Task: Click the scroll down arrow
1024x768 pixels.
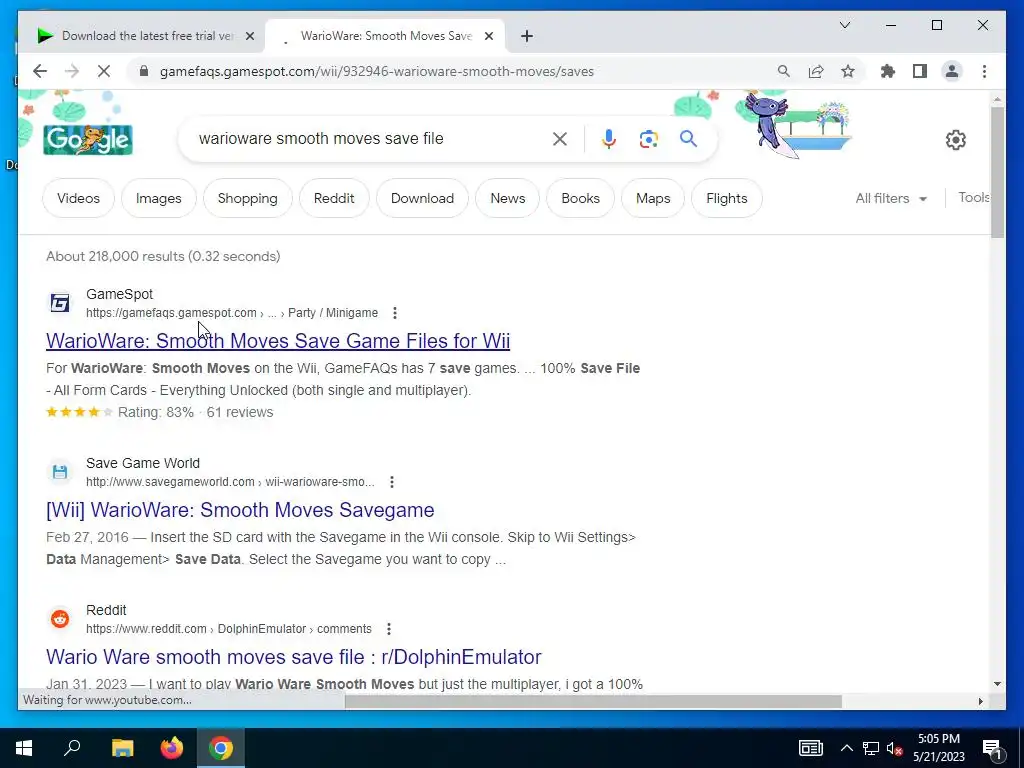Action: point(997,684)
